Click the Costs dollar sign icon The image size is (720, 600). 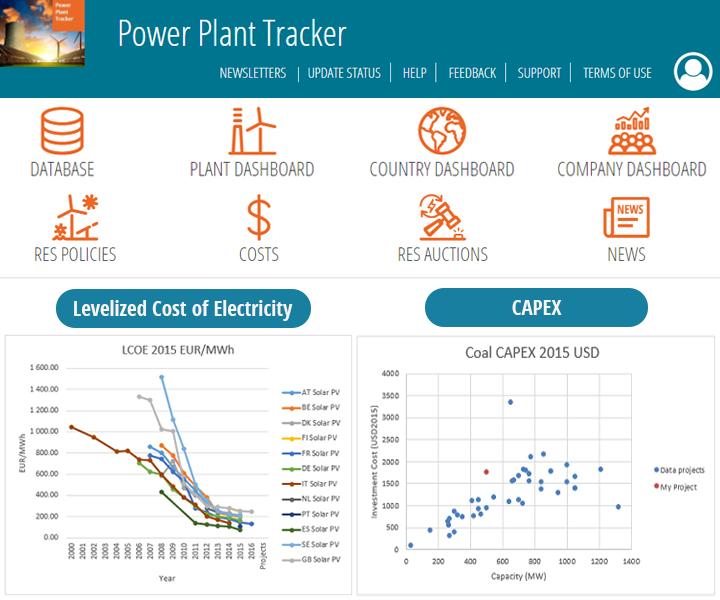click(x=259, y=216)
